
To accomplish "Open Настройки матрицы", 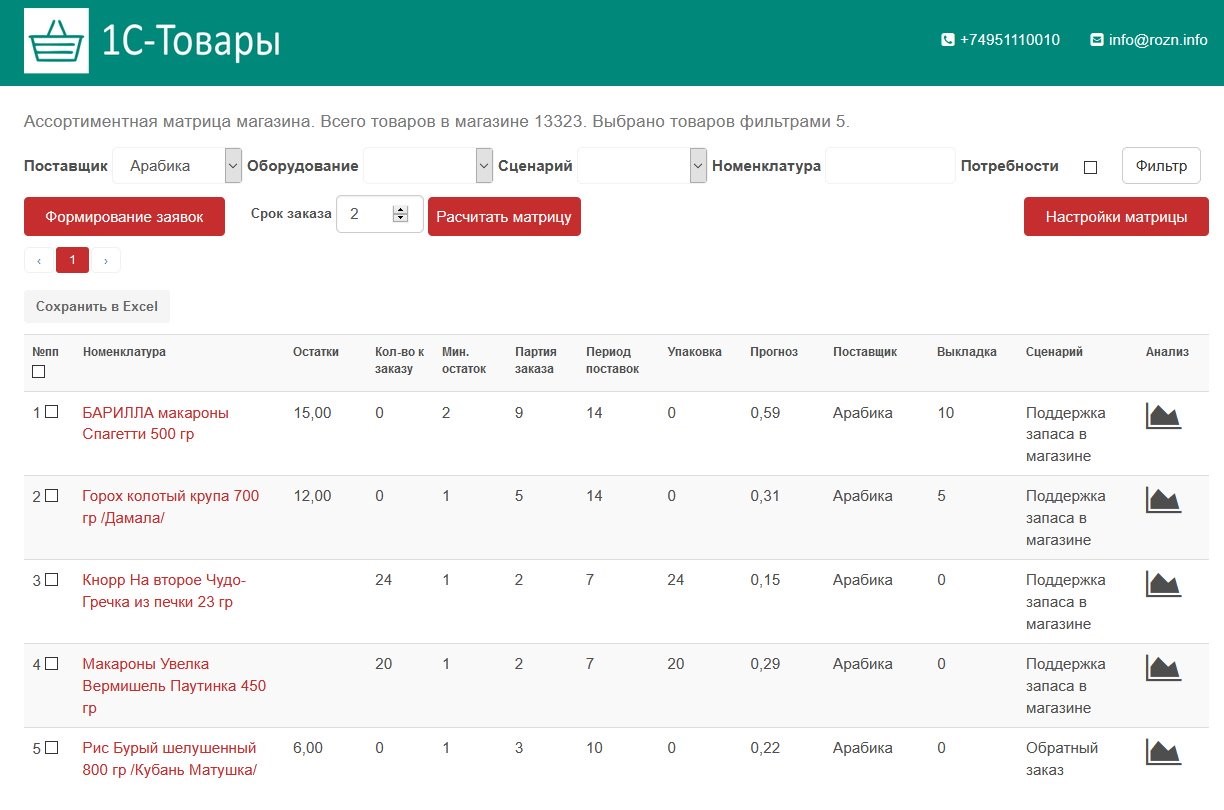I will 1116,217.
